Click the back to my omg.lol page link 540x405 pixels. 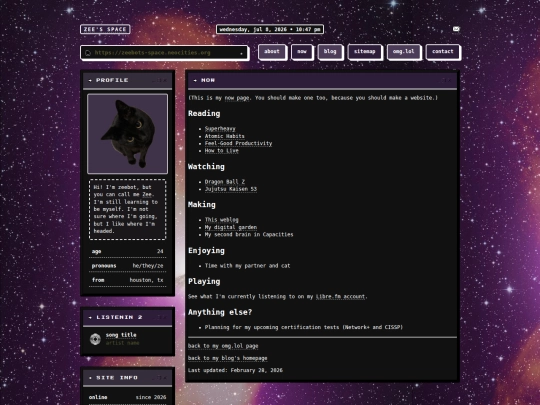click(223, 346)
